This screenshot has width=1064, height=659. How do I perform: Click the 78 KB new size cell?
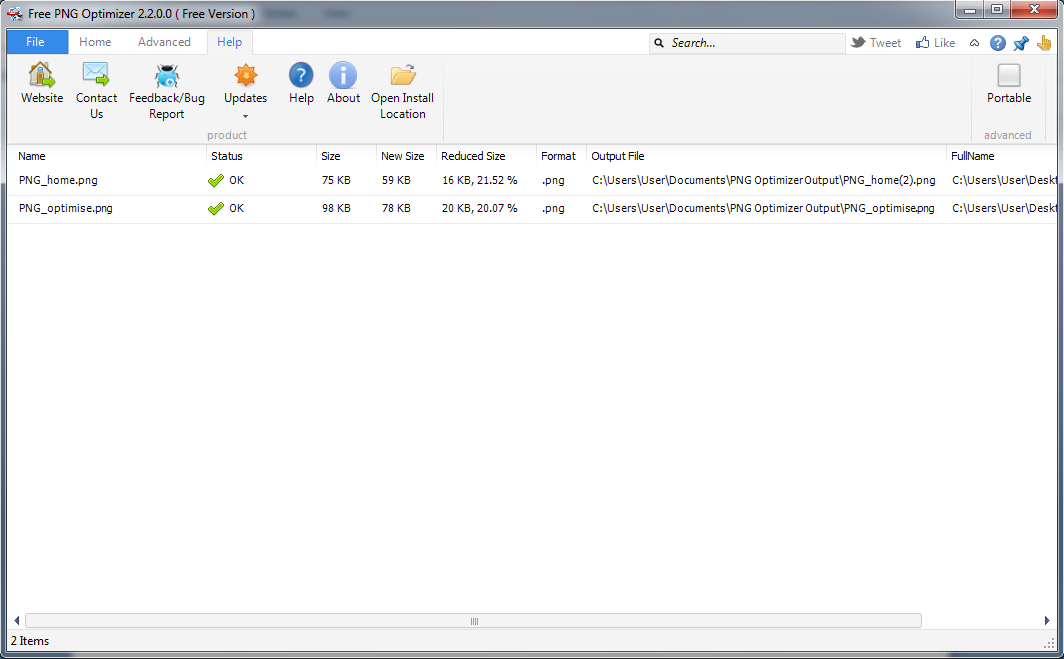(x=396, y=208)
